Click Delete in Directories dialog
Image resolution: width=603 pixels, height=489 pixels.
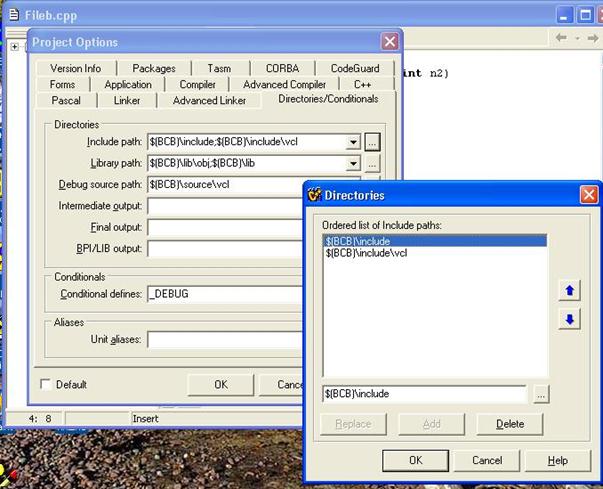510,424
